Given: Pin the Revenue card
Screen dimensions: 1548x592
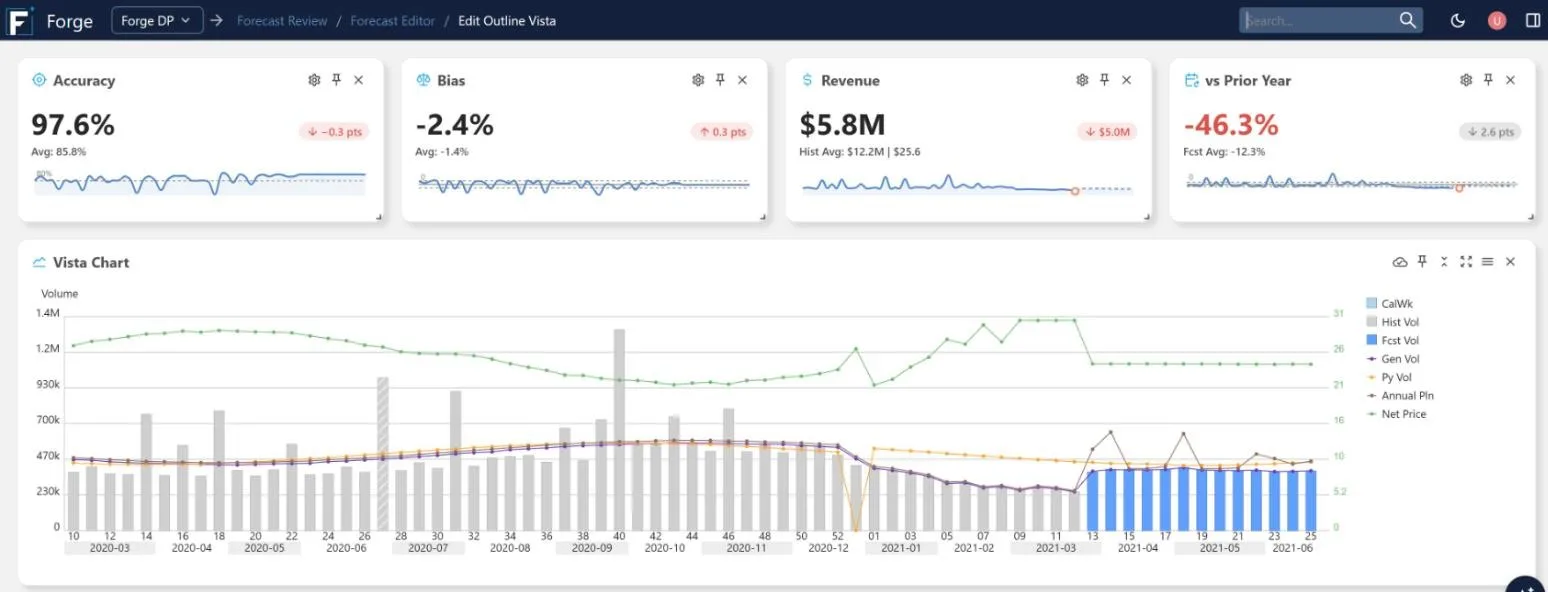Looking at the screenshot, I should [1104, 80].
